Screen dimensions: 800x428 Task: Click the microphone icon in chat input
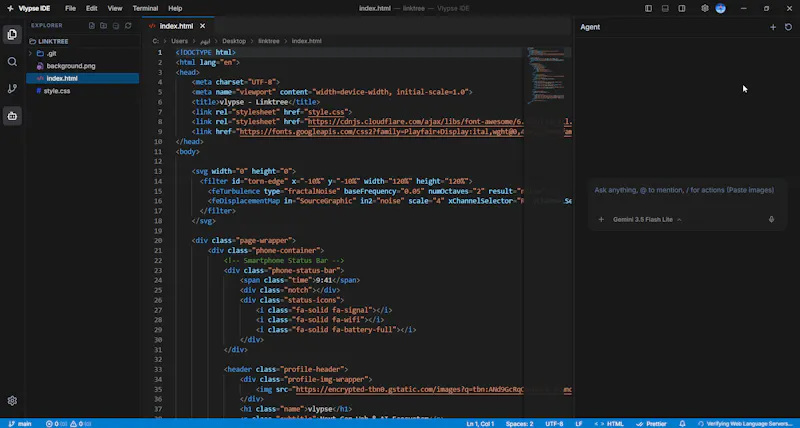[x=771, y=219]
